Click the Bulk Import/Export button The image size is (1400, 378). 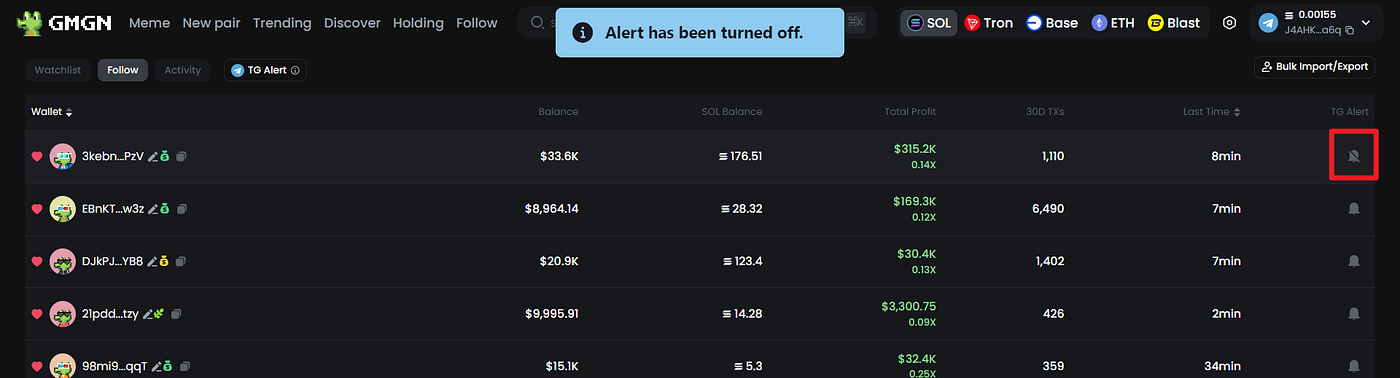click(x=1315, y=67)
